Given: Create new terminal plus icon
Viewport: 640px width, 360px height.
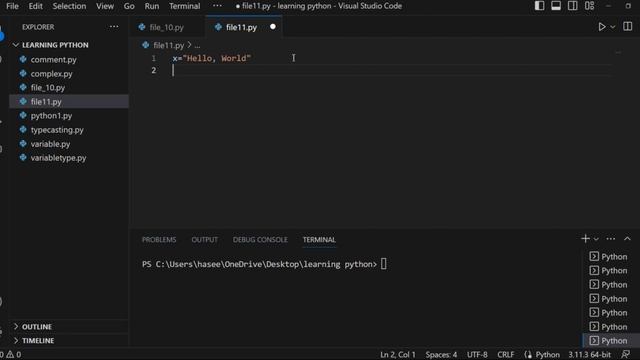Looking at the screenshot, I should coord(585,239).
